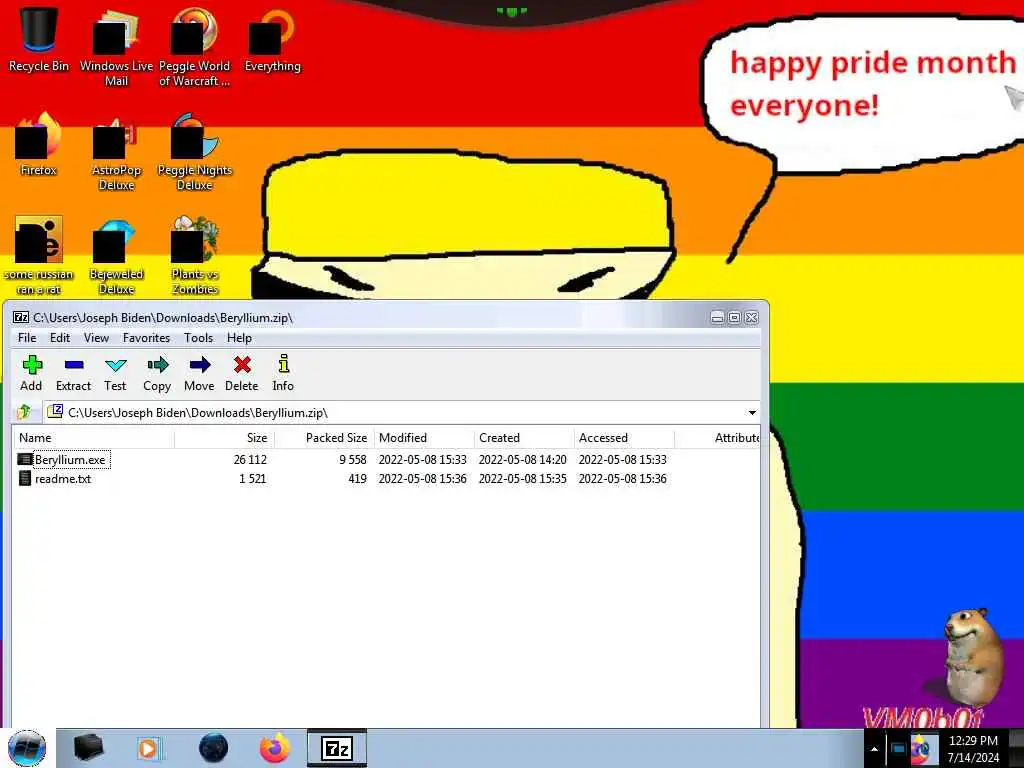Open the black box taskbar icon
The image size is (1024, 768).
pos(88,748)
